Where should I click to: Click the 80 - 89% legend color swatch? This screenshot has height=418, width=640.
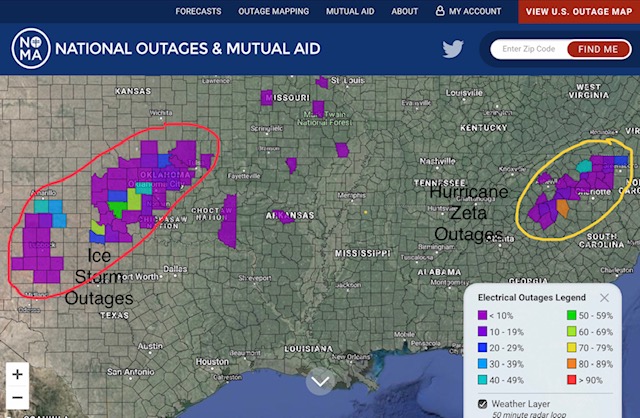[x=571, y=363]
